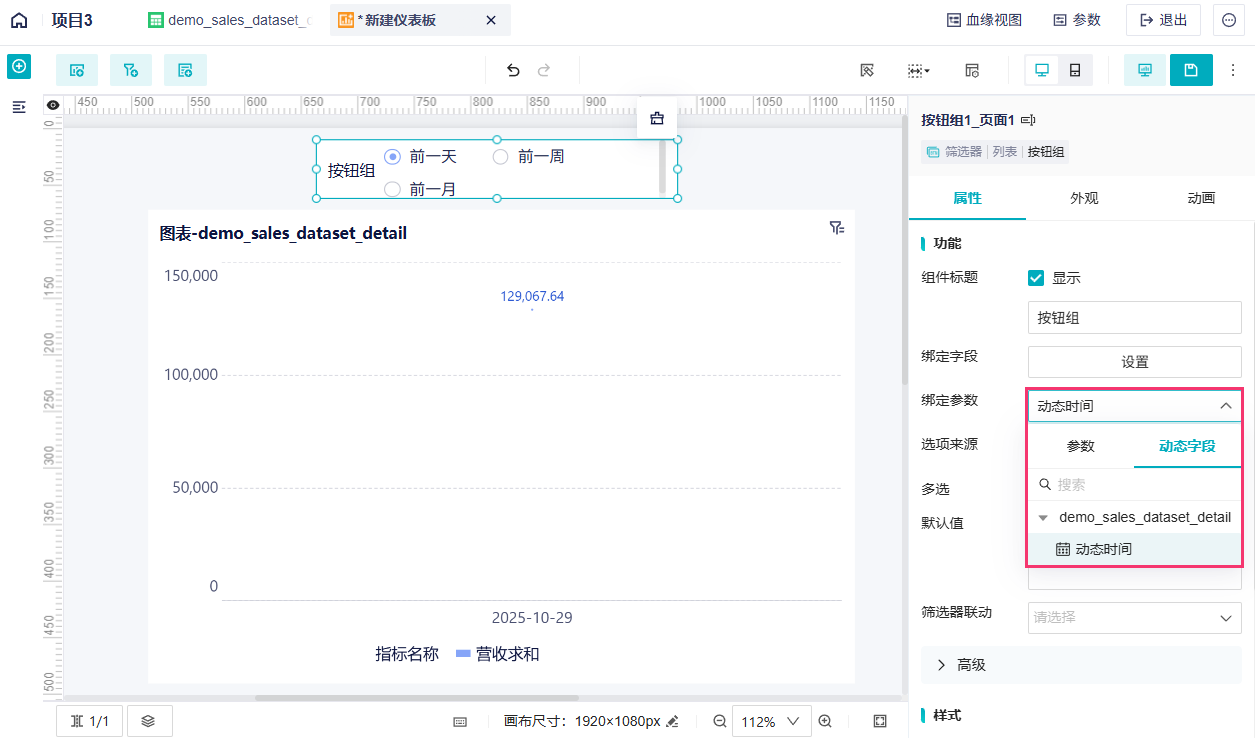Open the 112% zoom level dropdown
The image size is (1255, 738).
pos(771,721)
